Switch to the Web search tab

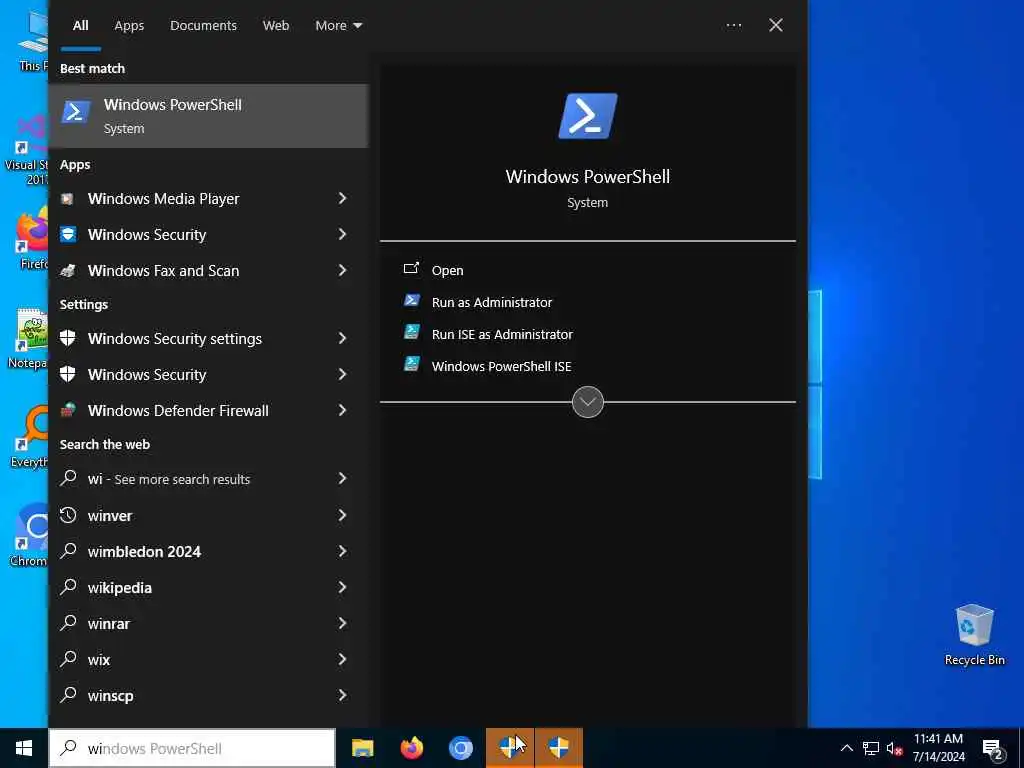point(276,25)
